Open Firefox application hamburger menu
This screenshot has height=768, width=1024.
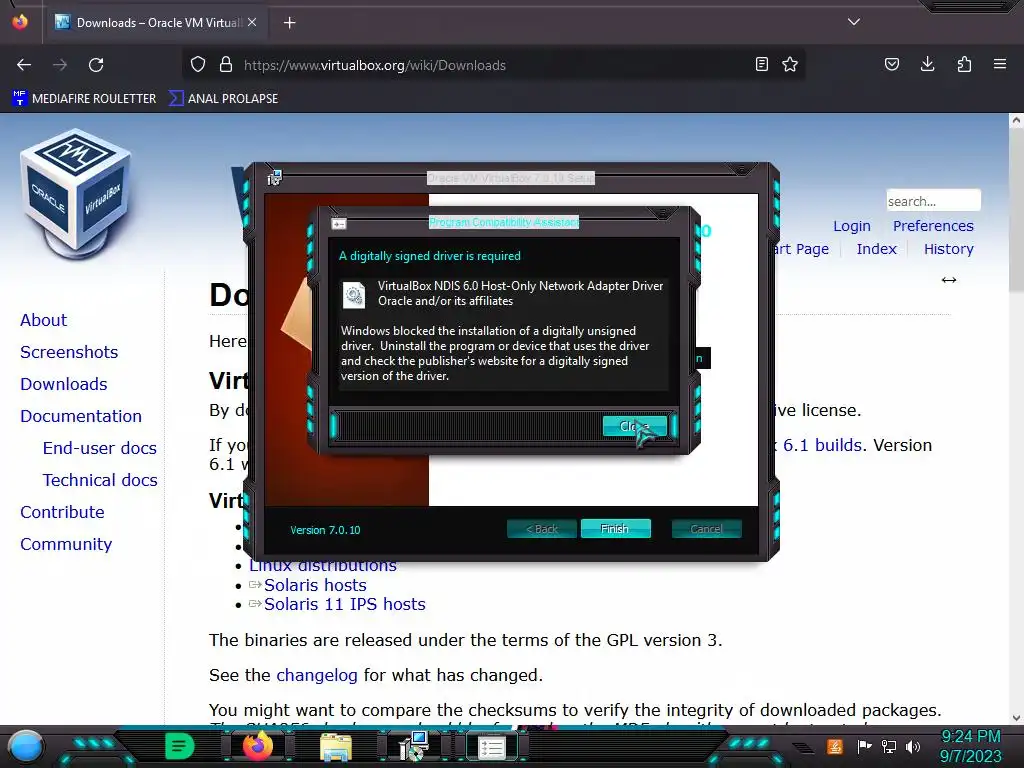(x=1000, y=65)
